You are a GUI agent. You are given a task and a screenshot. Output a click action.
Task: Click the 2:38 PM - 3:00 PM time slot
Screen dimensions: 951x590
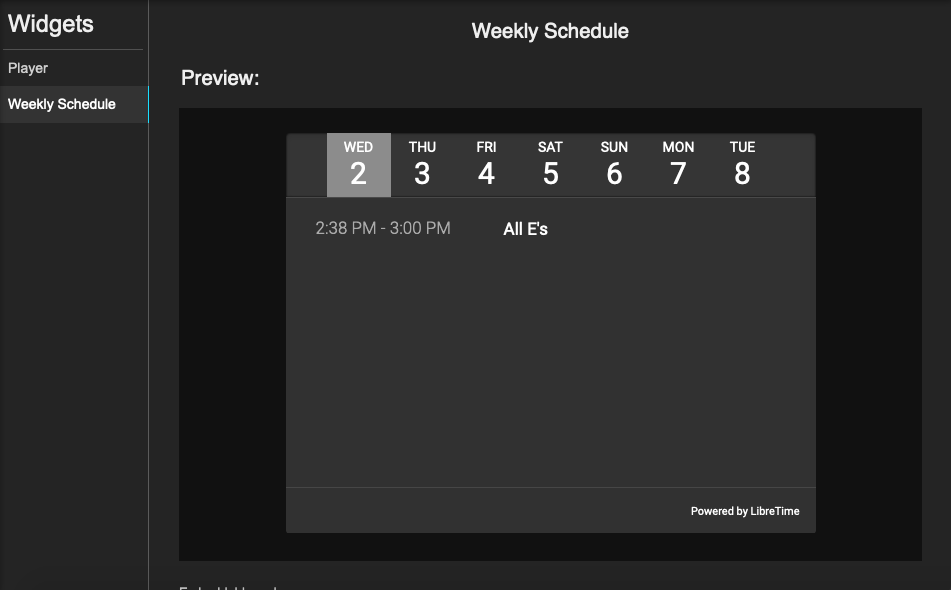pos(383,228)
